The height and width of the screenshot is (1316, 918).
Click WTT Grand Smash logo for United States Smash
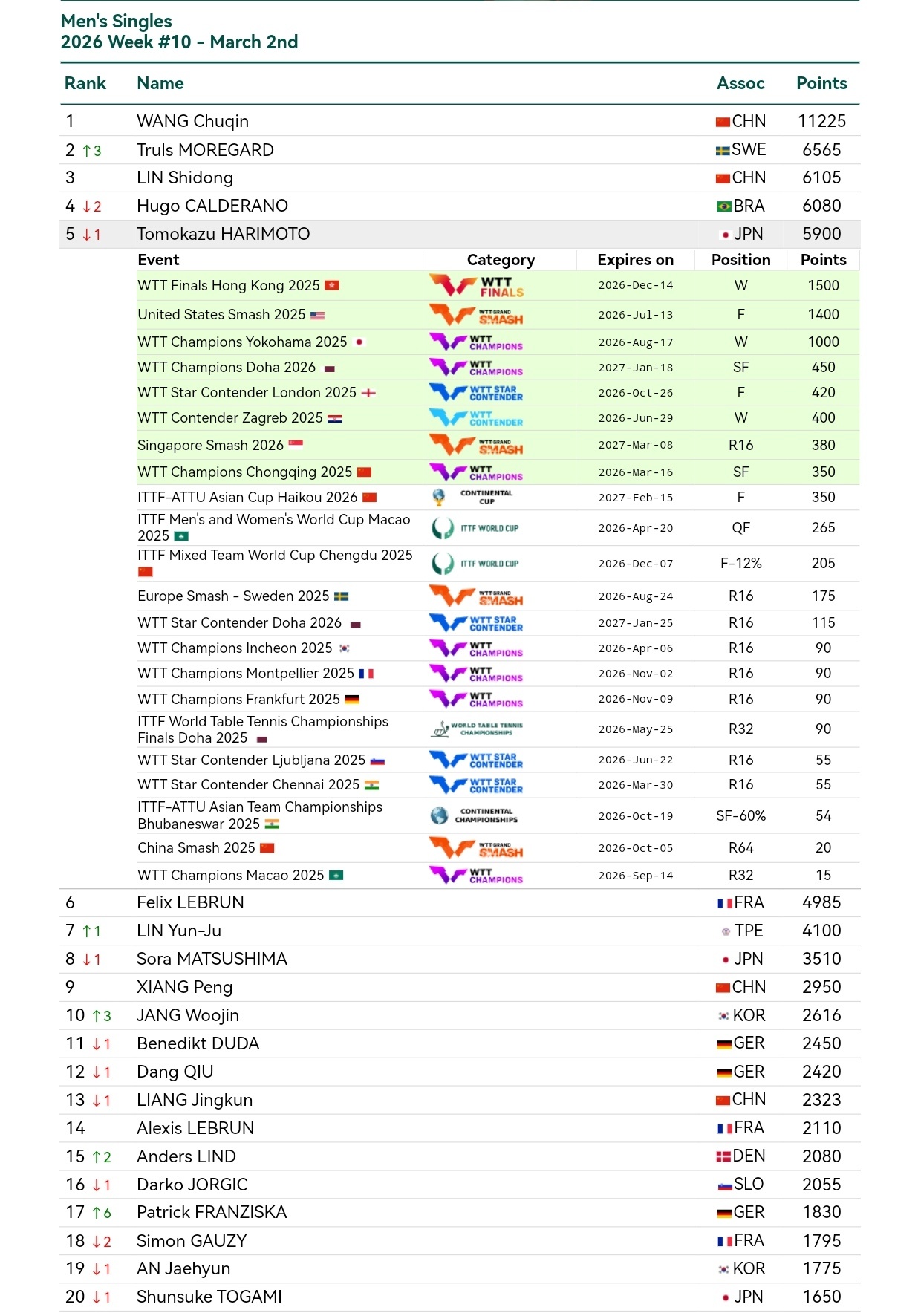(x=476, y=315)
